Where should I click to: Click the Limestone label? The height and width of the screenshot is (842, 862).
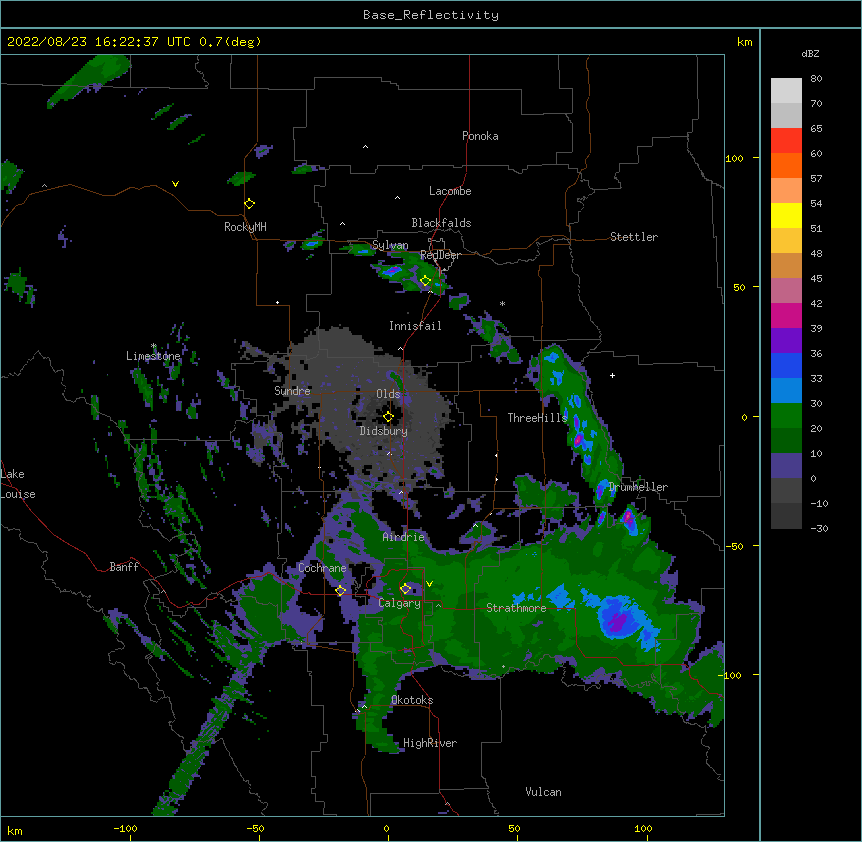[x=153, y=356]
